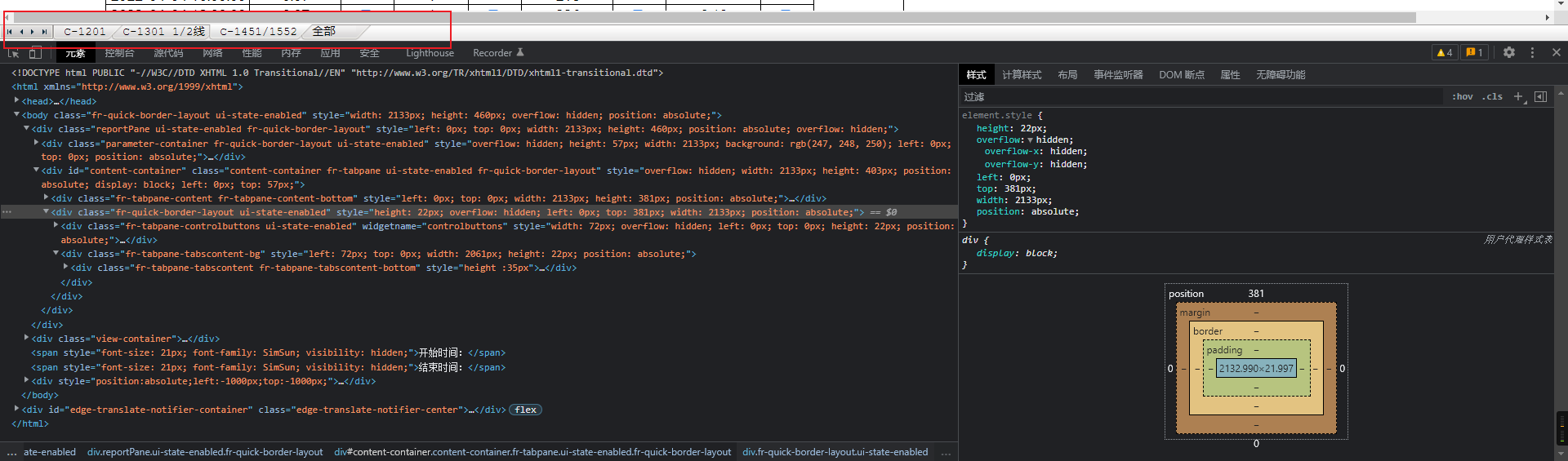Jump to the last sheet tab arrow
Image resolution: width=1568 pixels, height=461 pixels.
coord(44,32)
